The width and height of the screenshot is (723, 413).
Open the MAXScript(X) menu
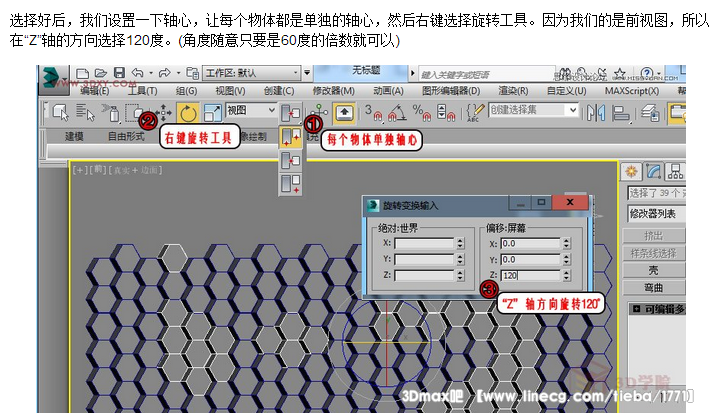[632, 91]
